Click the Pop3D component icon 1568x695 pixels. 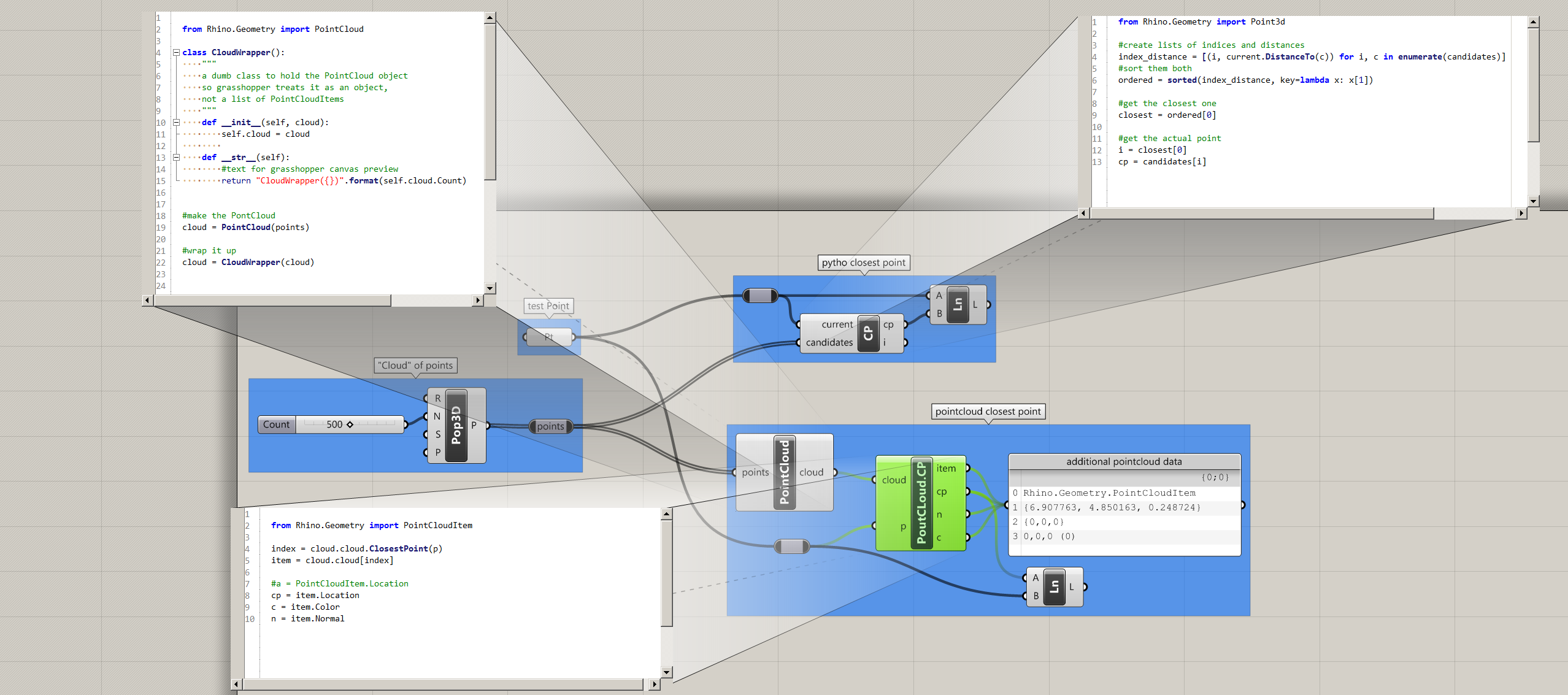(x=456, y=424)
